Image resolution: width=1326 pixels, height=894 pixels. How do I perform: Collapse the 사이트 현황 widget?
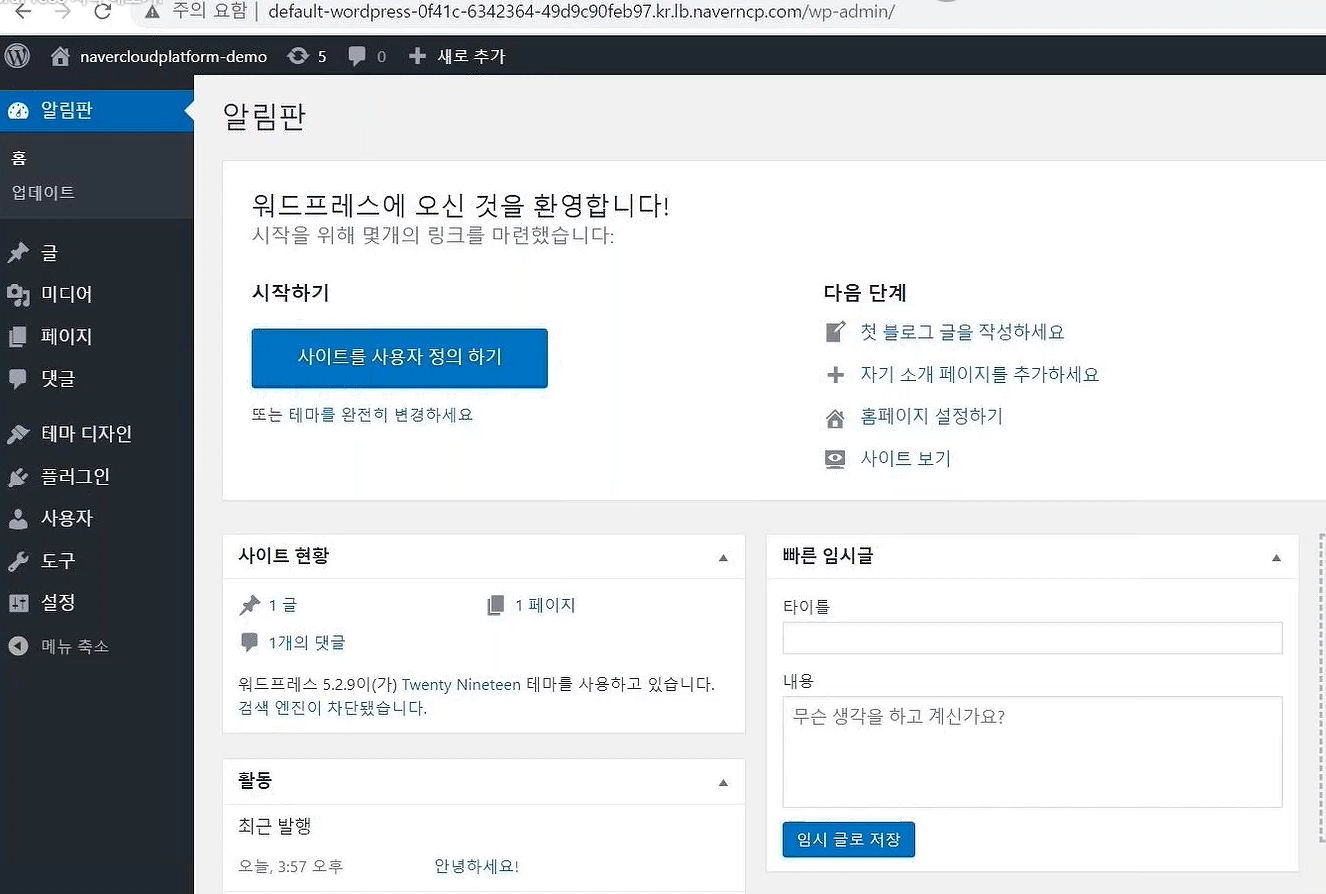[723, 558]
